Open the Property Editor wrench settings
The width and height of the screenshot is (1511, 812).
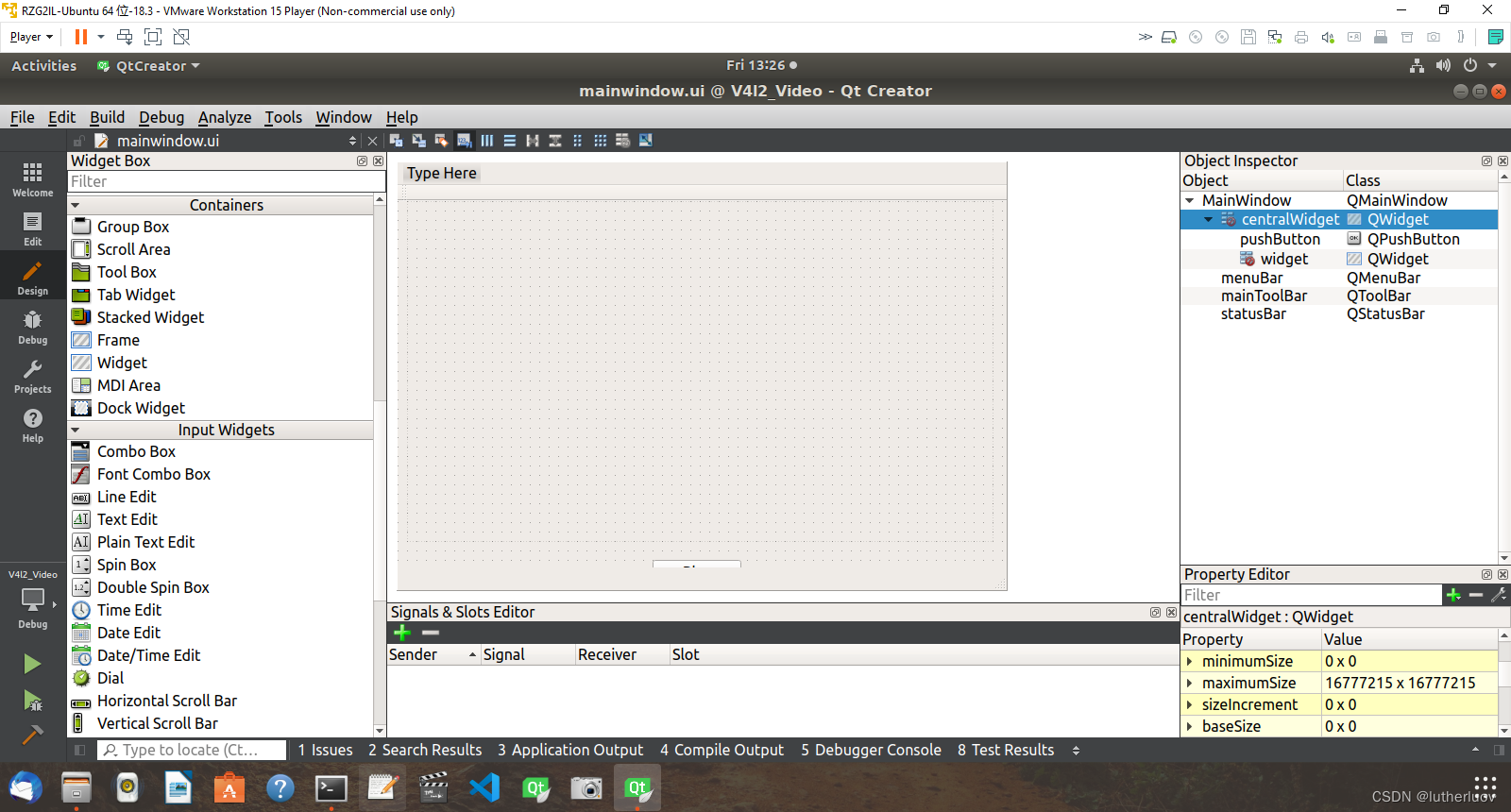1499,595
